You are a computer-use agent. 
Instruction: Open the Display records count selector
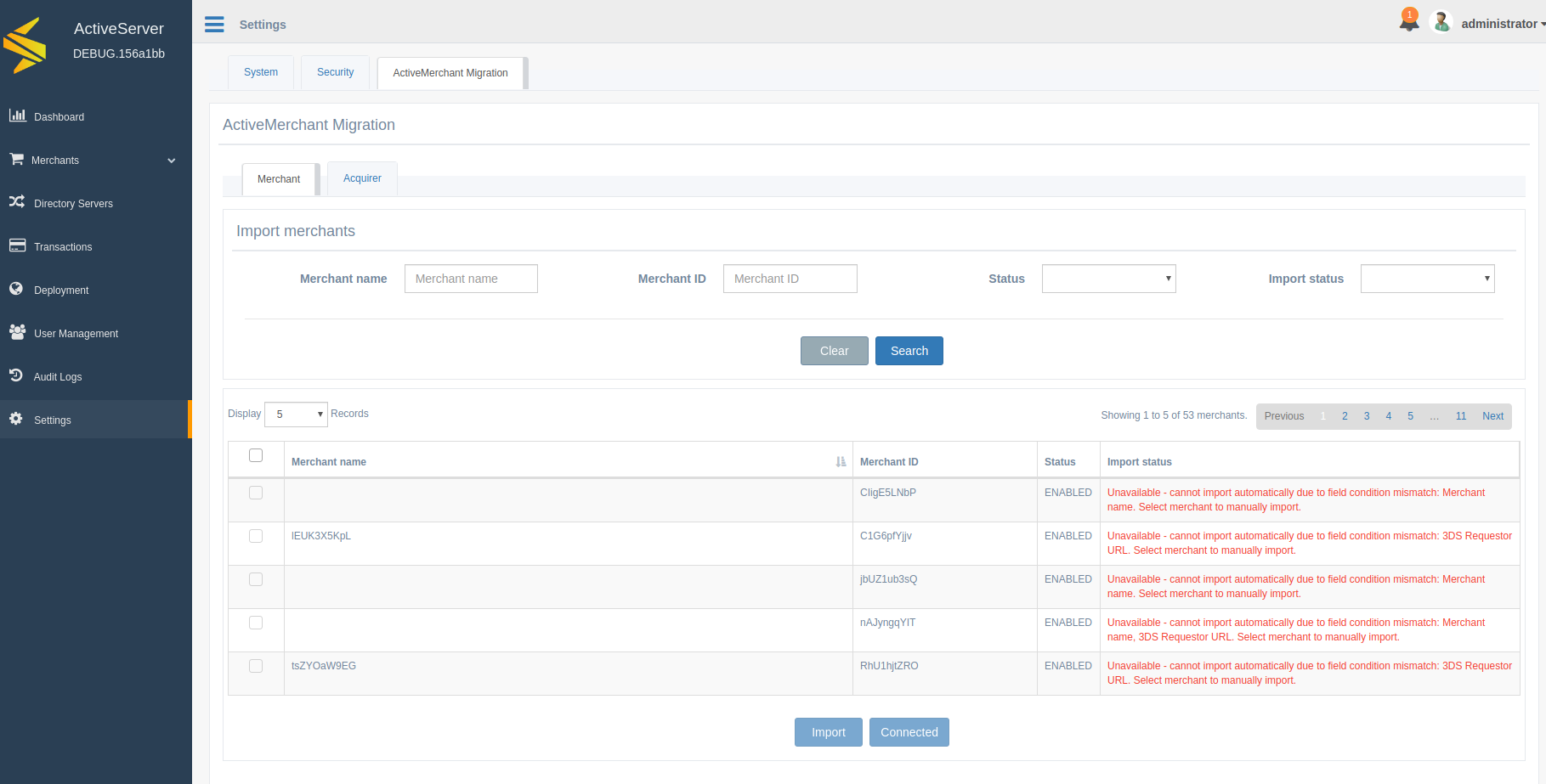point(296,414)
